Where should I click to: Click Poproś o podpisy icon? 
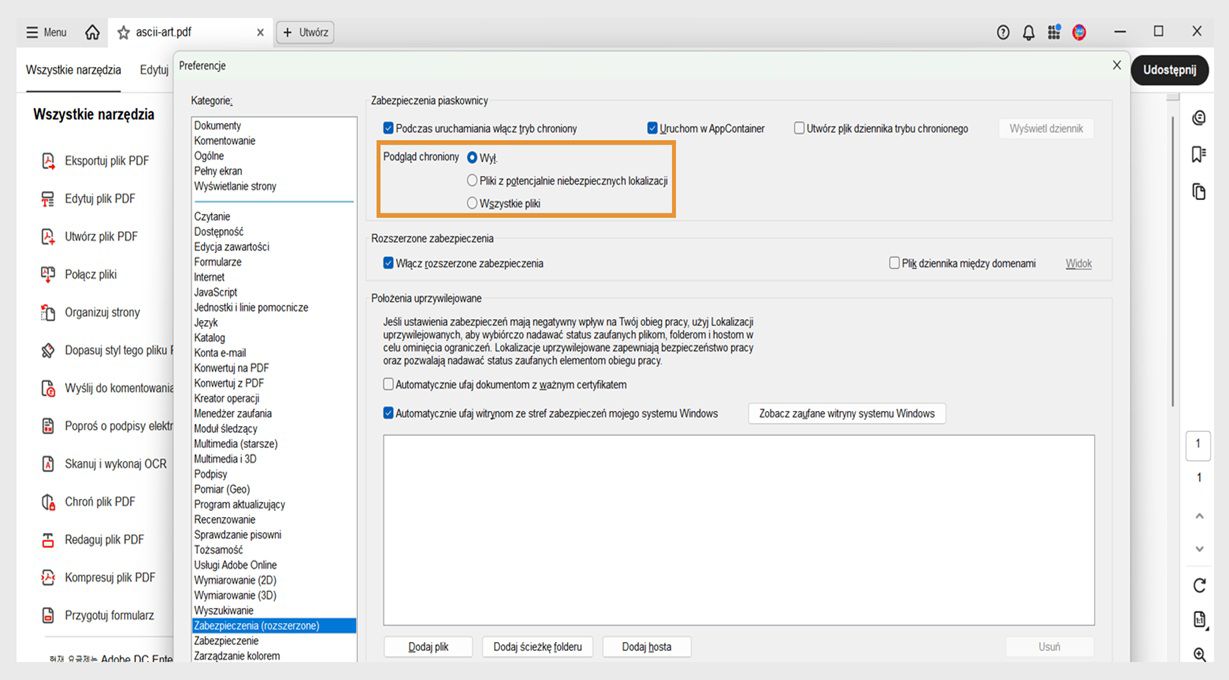[47, 426]
